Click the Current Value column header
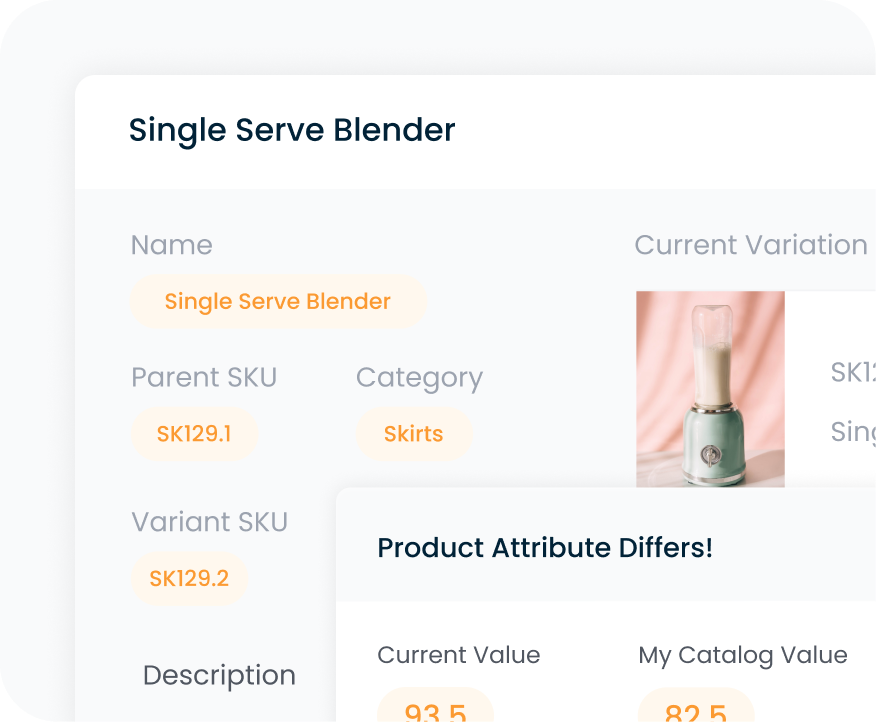 [458, 655]
